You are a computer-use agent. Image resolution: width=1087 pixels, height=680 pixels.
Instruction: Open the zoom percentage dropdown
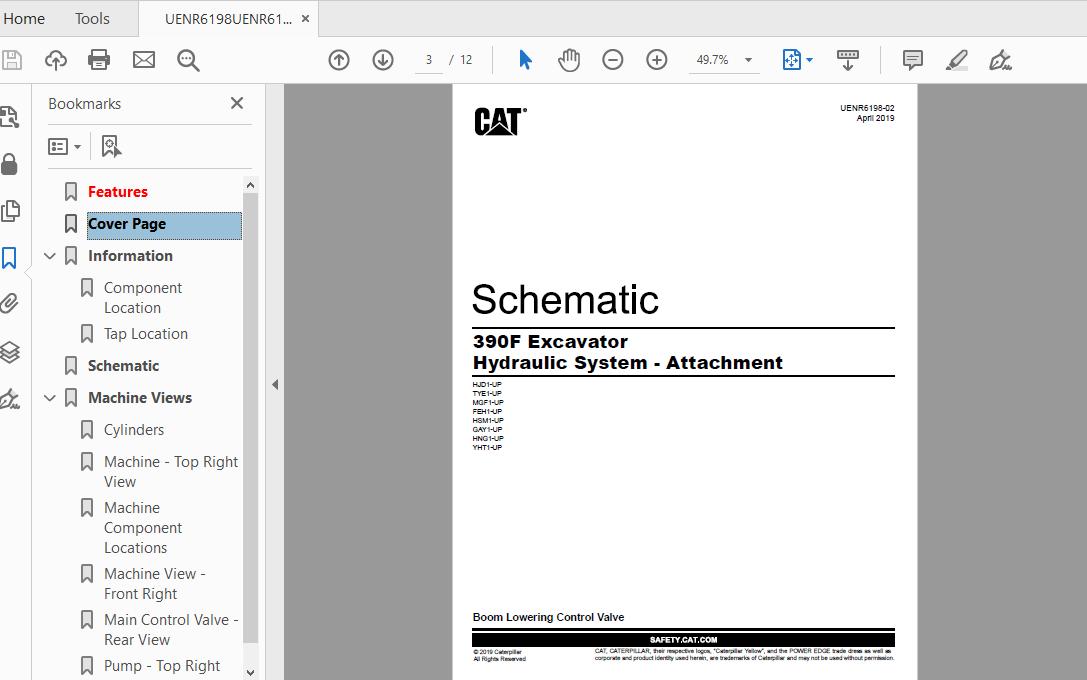coord(749,60)
